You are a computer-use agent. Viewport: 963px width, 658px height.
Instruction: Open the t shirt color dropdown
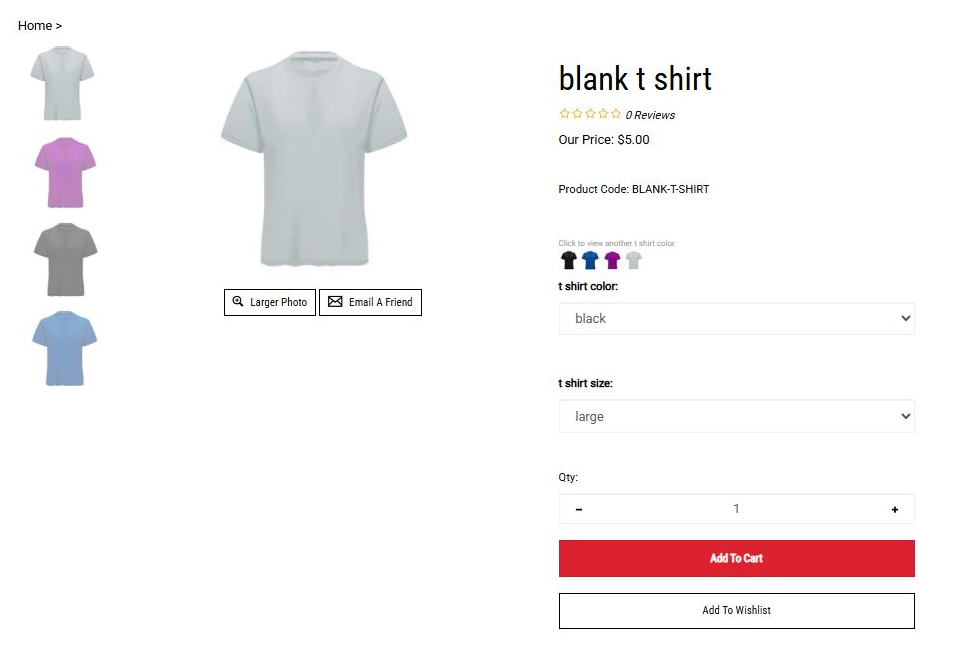click(x=736, y=318)
